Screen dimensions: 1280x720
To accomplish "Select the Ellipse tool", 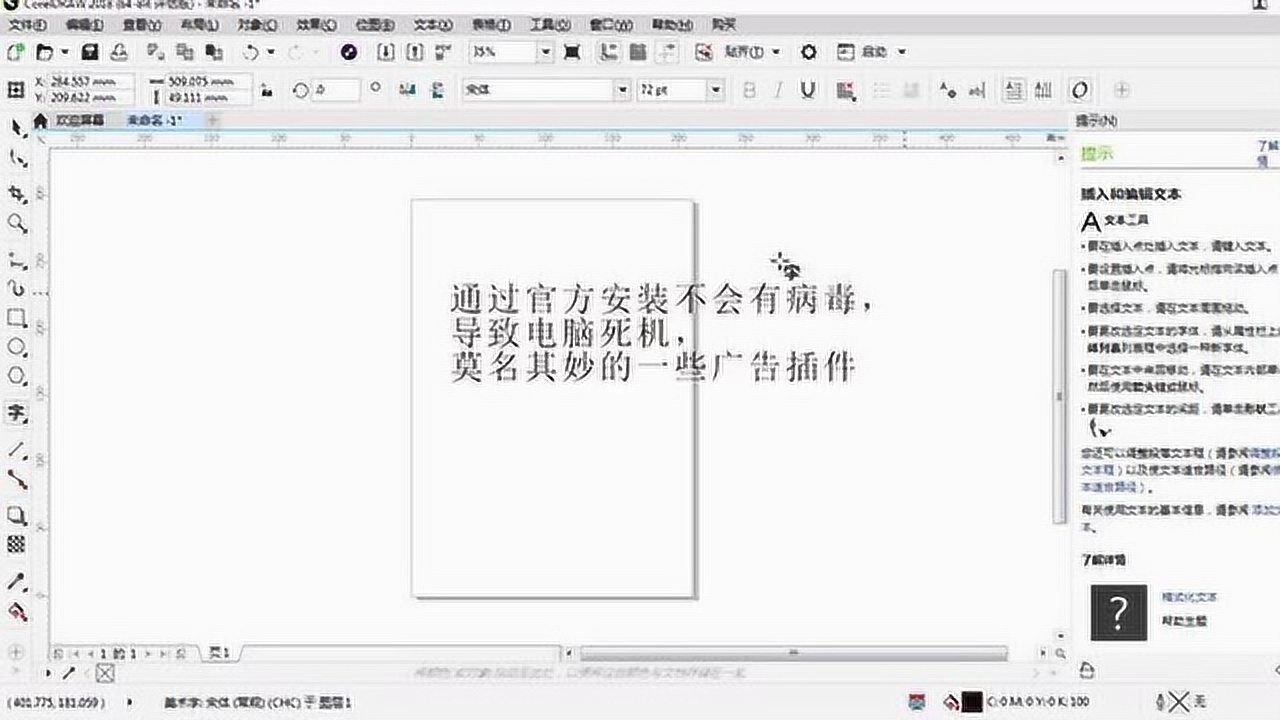I will point(16,347).
